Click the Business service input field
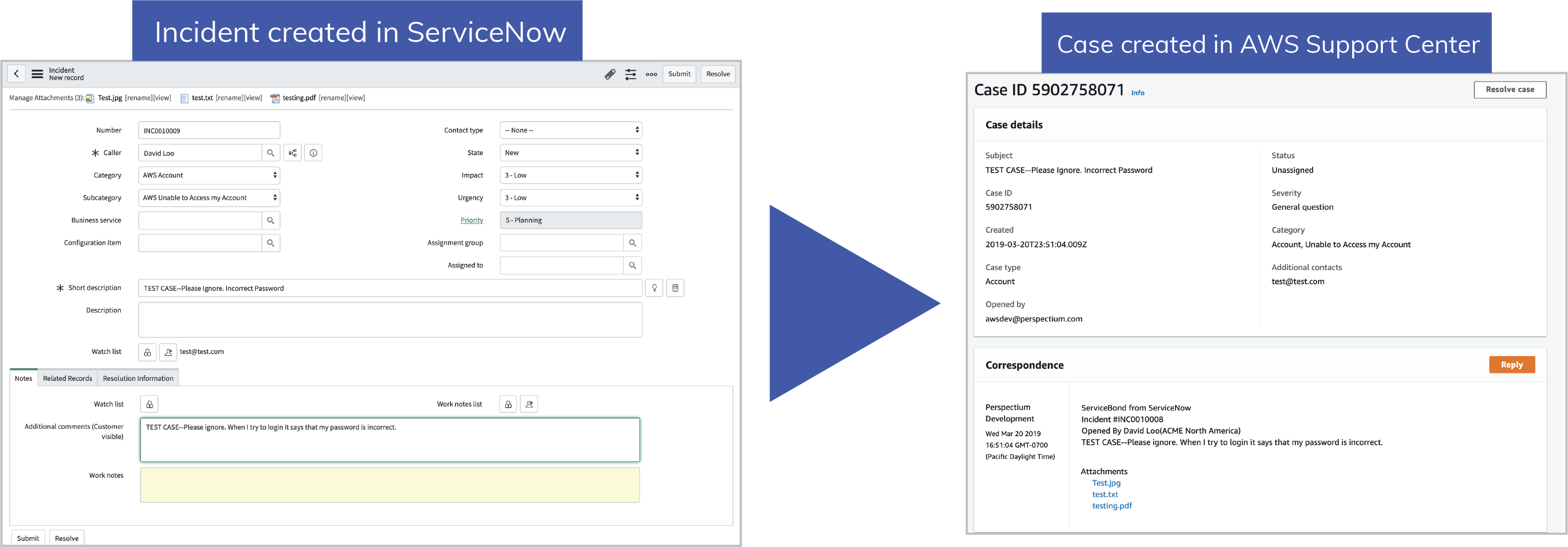The image size is (1568, 547). [200, 220]
